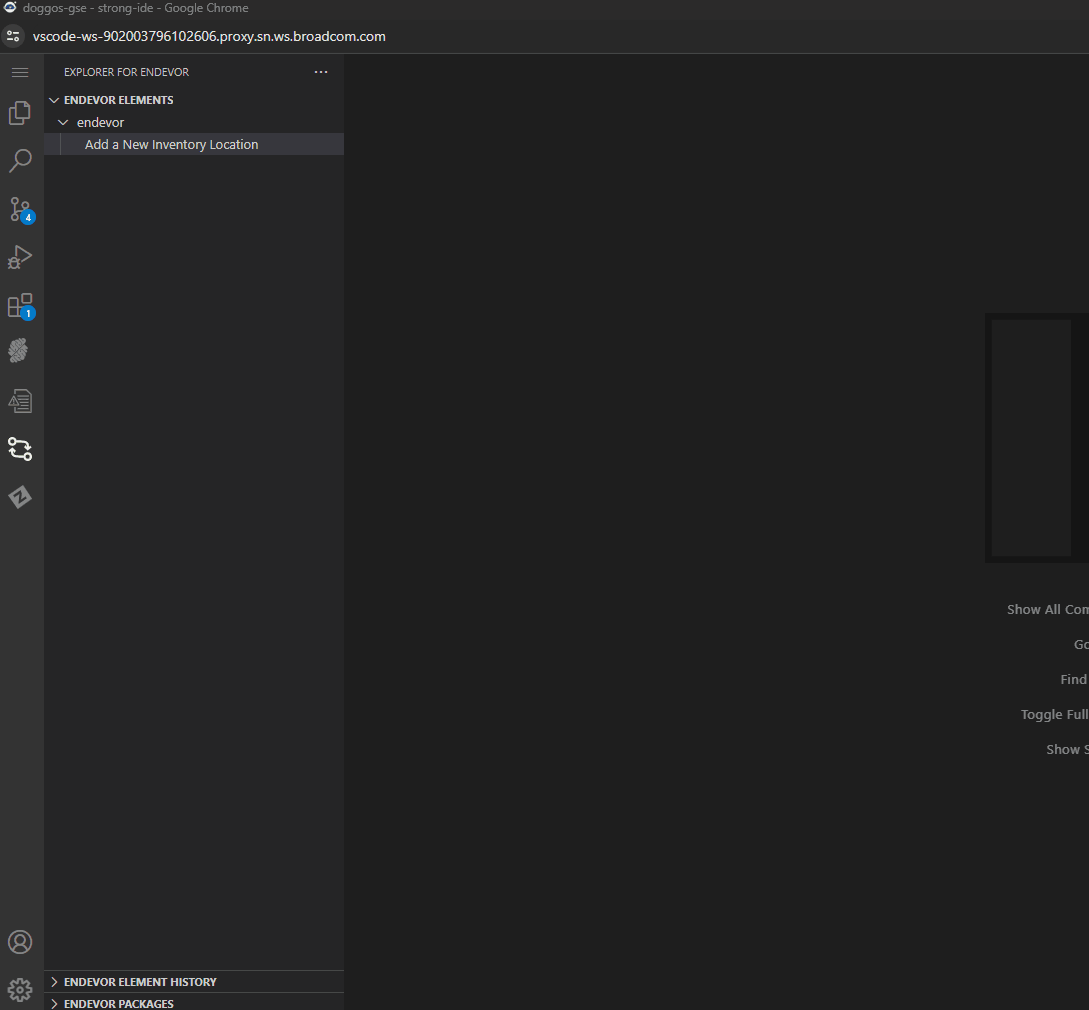The height and width of the screenshot is (1010, 1089).
Task: Collapse the ENDEVOR ELEMENTS section
Action: pyautogui.click(x=54, y=99)
